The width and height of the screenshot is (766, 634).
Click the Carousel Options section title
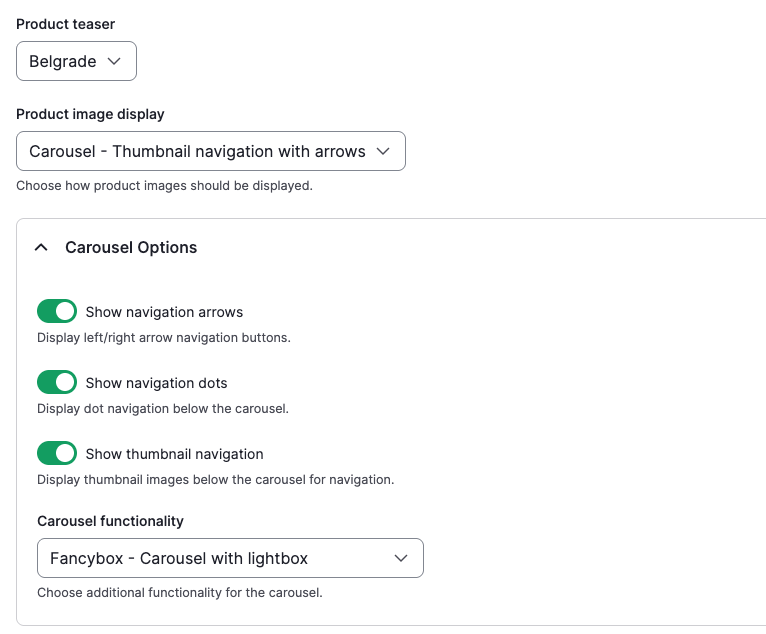pyautogui.click(x=131, y=248)
